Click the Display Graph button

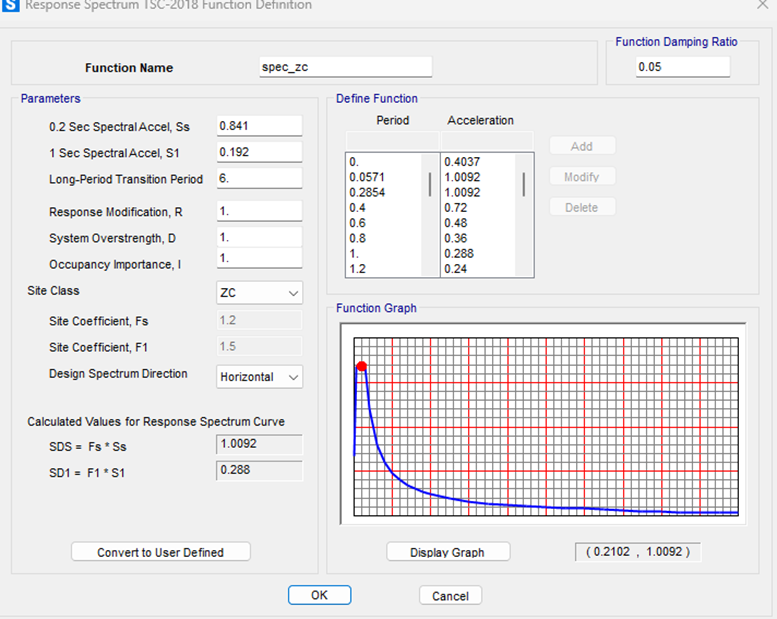[448, 552]
